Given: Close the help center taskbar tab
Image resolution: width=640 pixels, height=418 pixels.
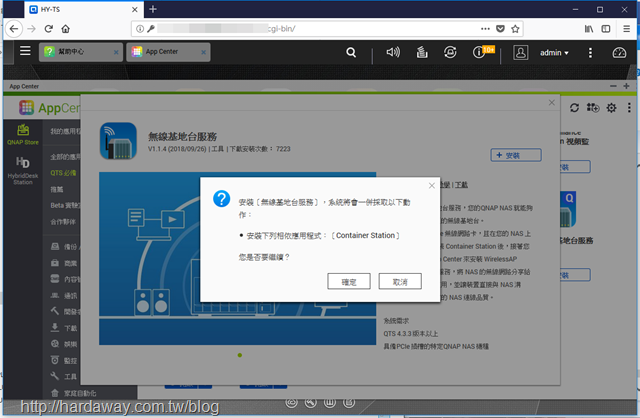Looking at the screenshot, I should pos(116,52).
